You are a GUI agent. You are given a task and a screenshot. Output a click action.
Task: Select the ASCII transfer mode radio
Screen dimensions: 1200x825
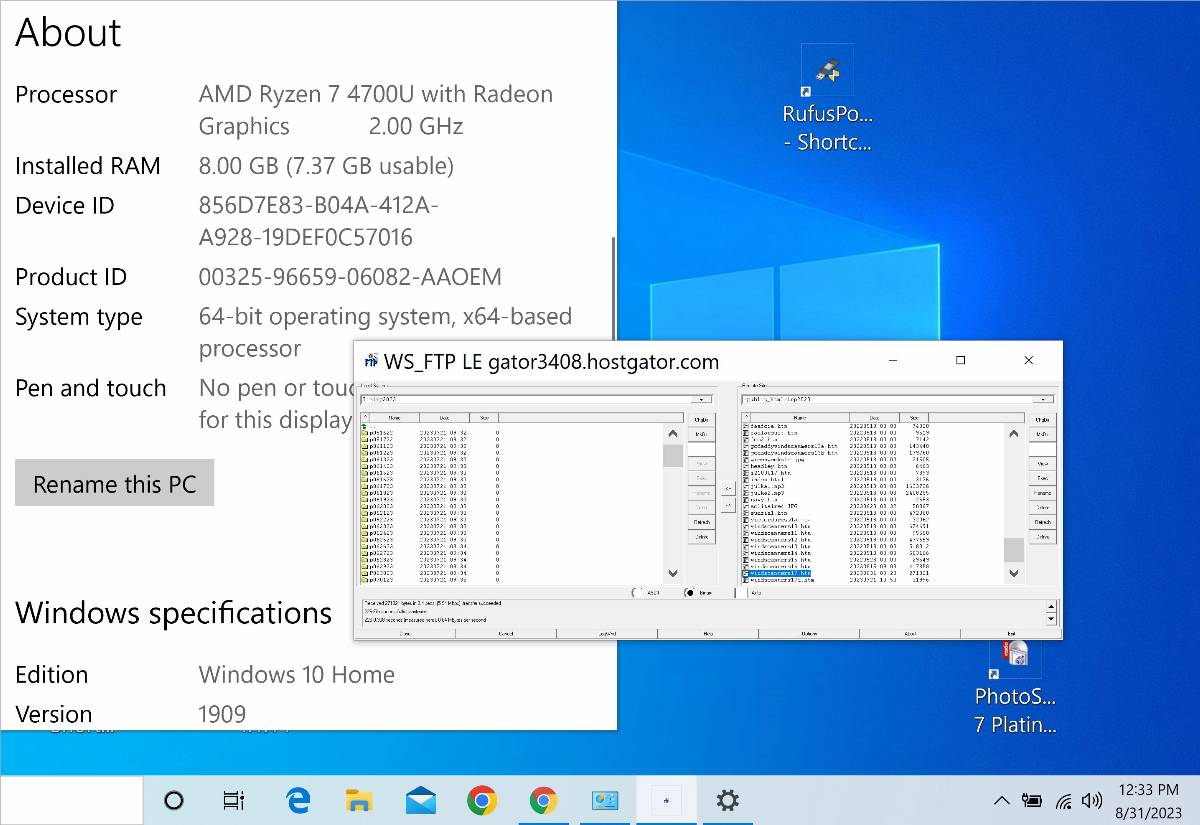click(636, 593)
